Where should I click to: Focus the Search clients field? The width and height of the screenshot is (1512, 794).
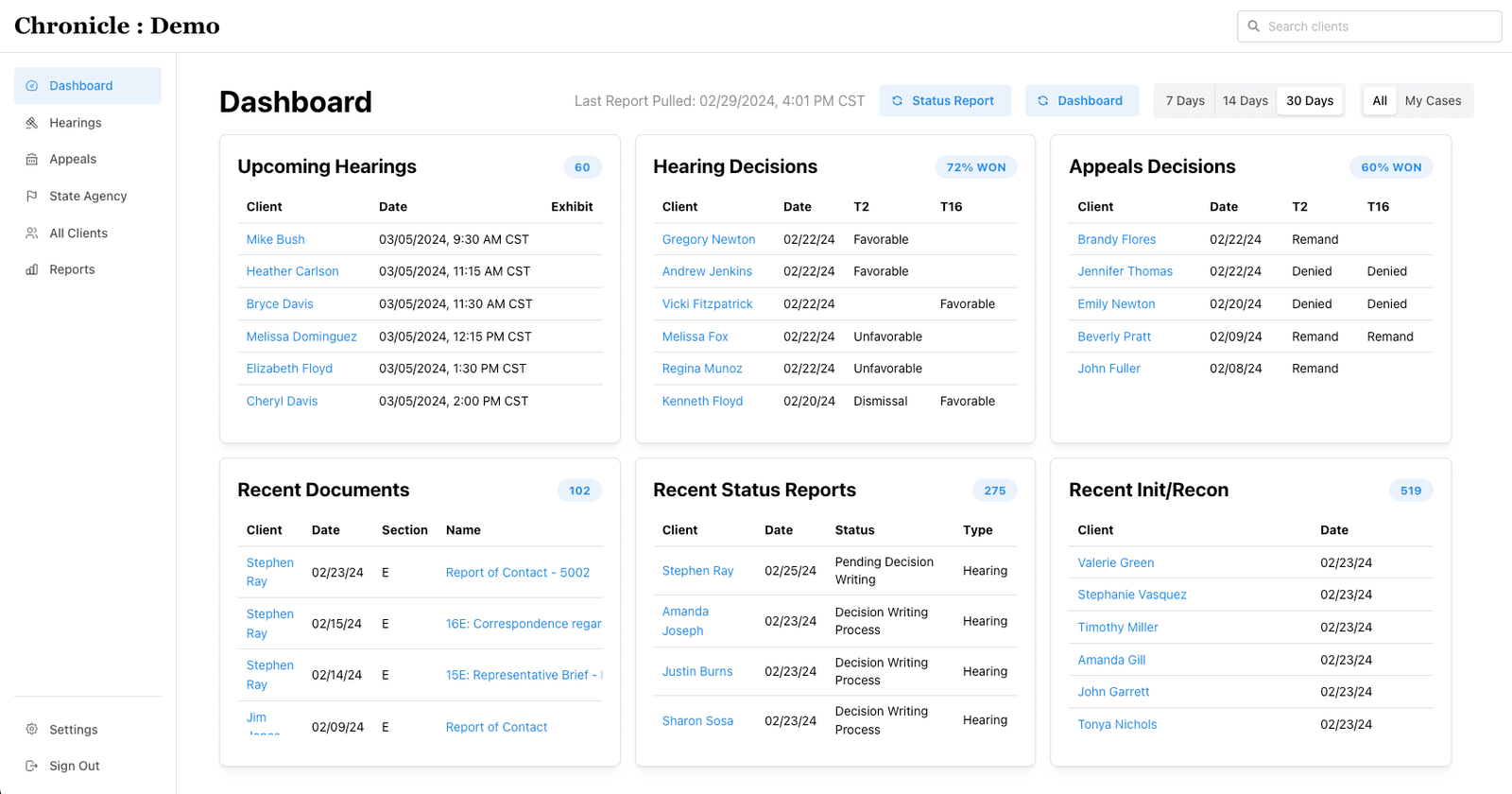1369,26
